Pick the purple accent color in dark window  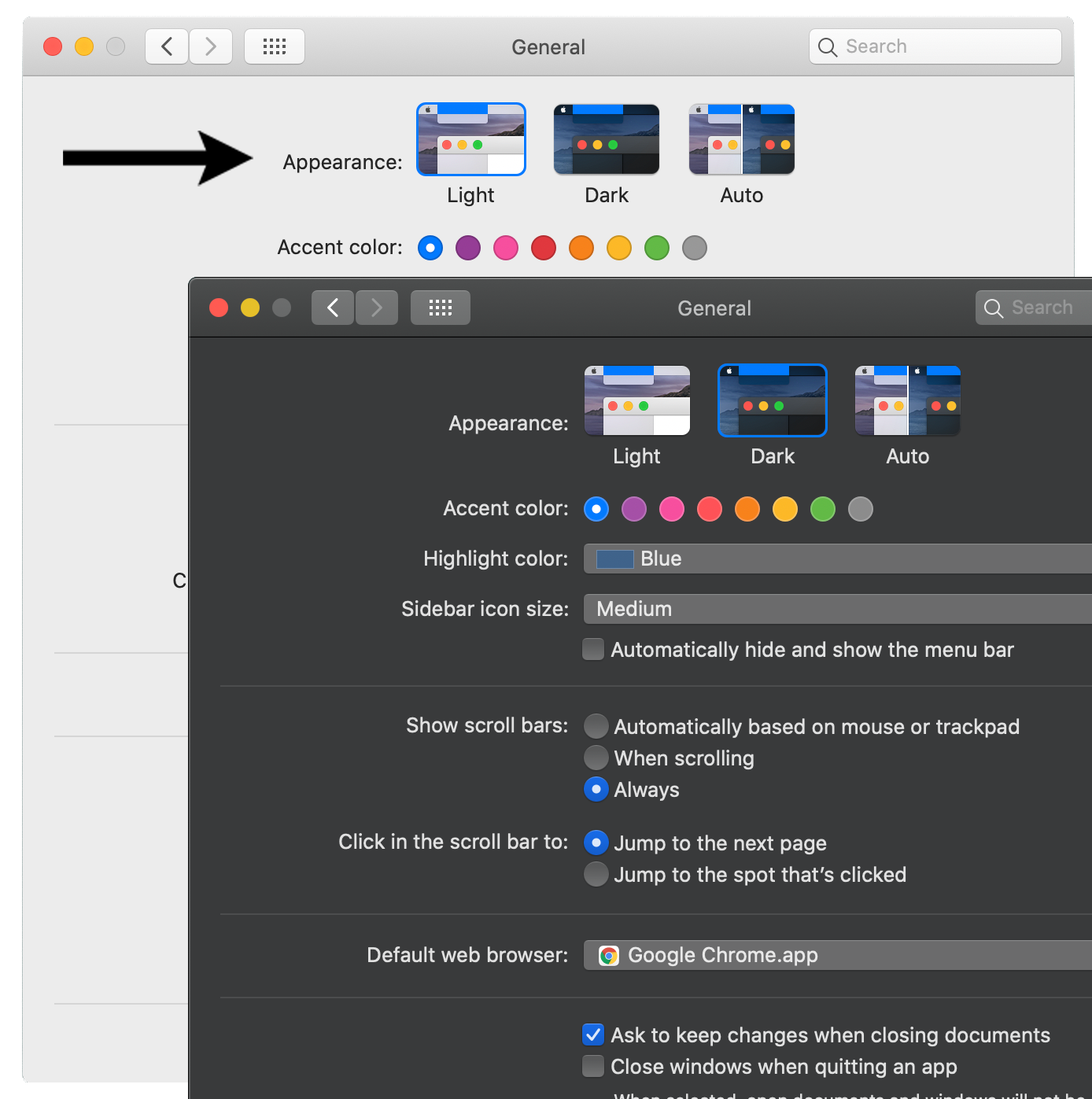click(634, 509)
